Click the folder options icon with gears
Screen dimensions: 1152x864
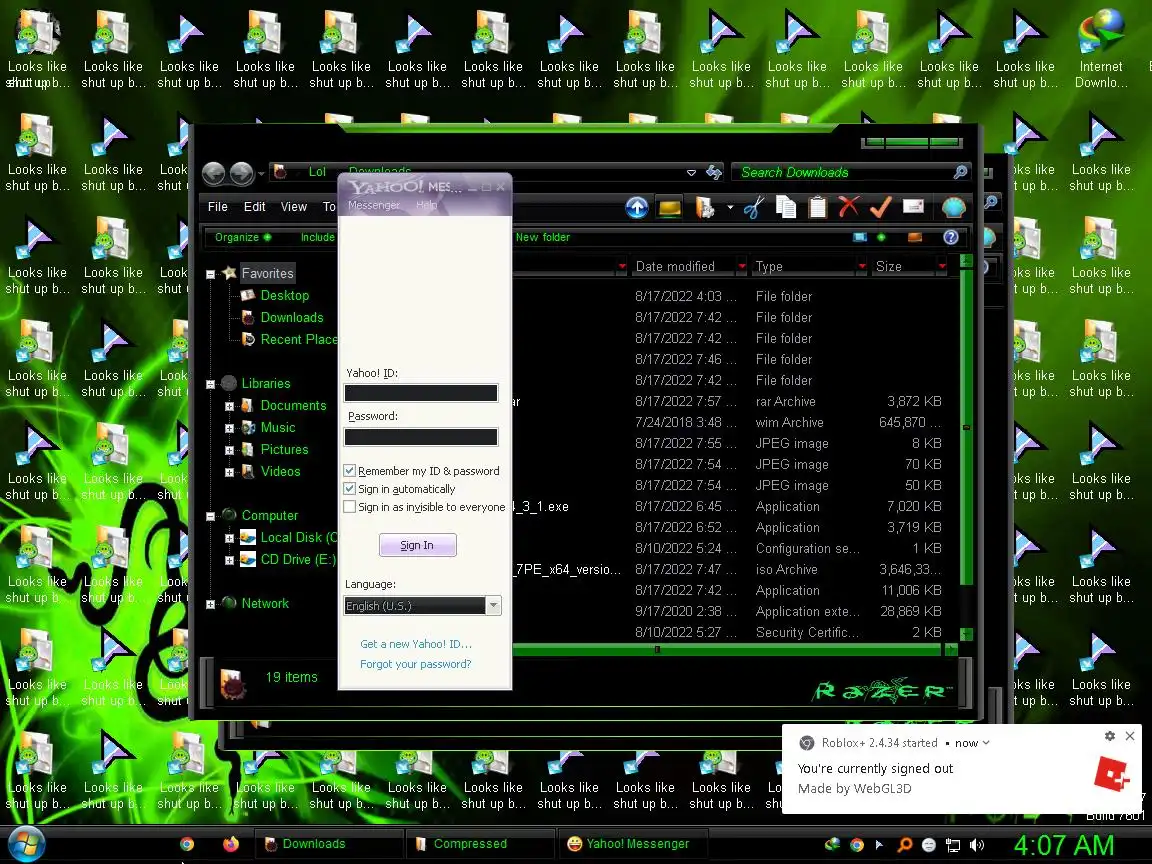coord(705,208)
